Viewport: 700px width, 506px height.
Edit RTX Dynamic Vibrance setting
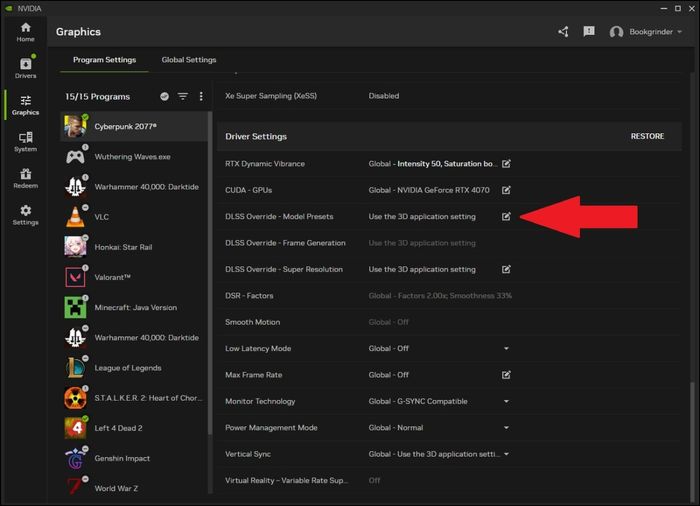click(506, 164)
